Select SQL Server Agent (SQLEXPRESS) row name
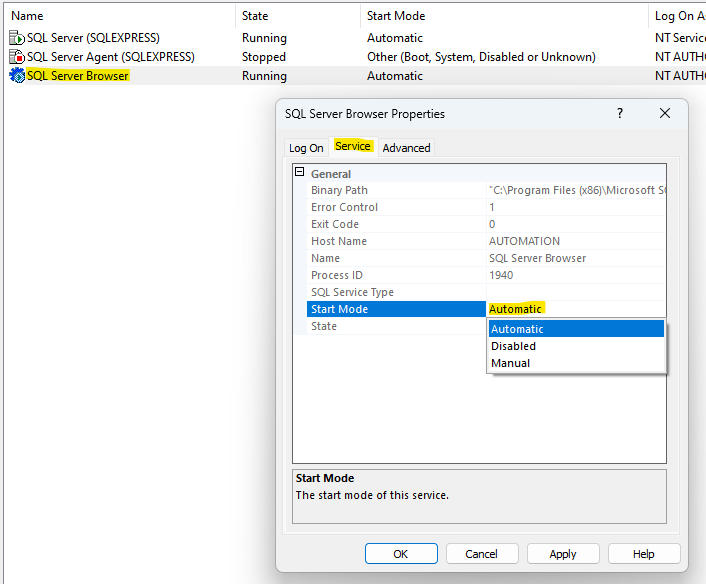The height and width of the screenshot is (584, 706). pyautogui.click(x=111, y=57)
